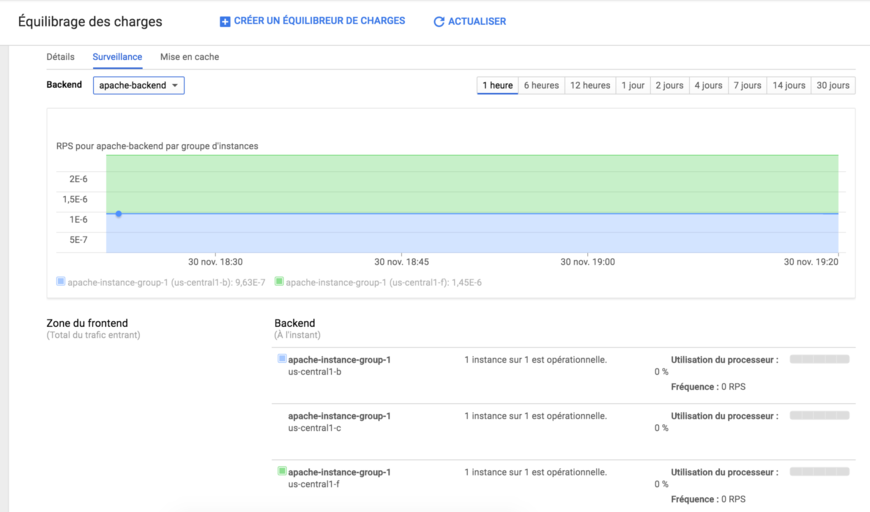Click the us-central1-c zone text
The width and height of the screenshot is (870, 512).
pyautogui.click(x=315, y=428)
